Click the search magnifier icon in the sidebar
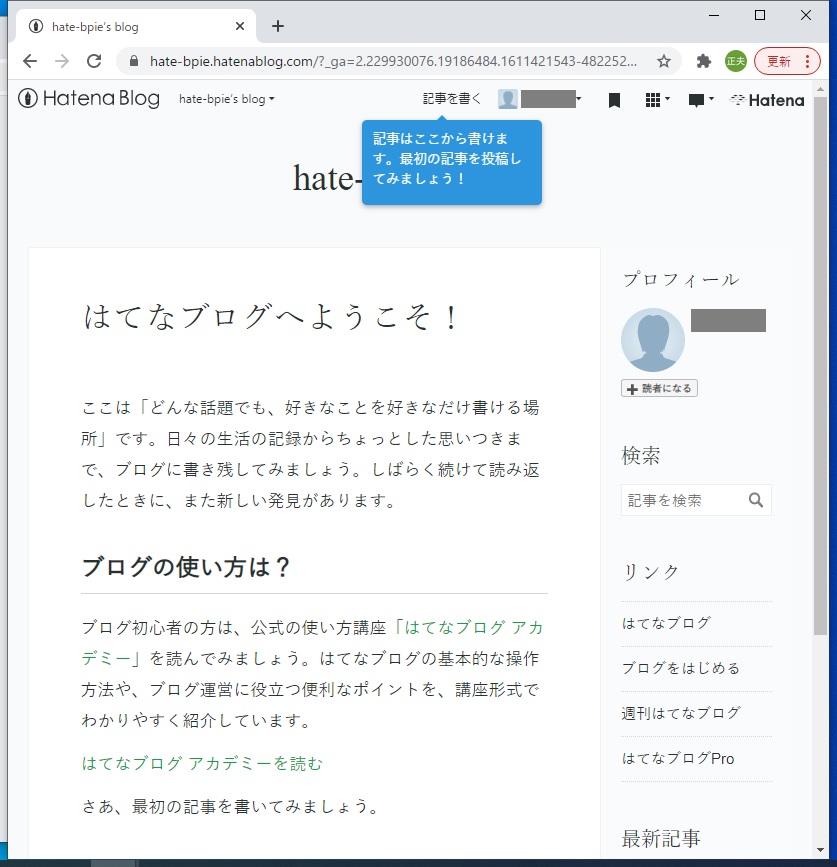The width and height of the screenshot is (837, 867). pyautogui.click(x=757, y=500)
